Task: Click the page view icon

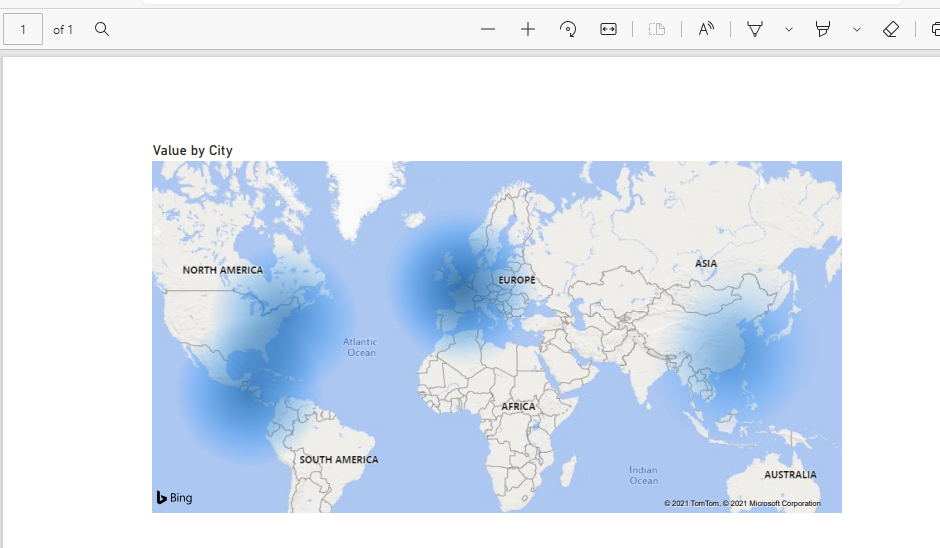Action: [x=657, y=29]
